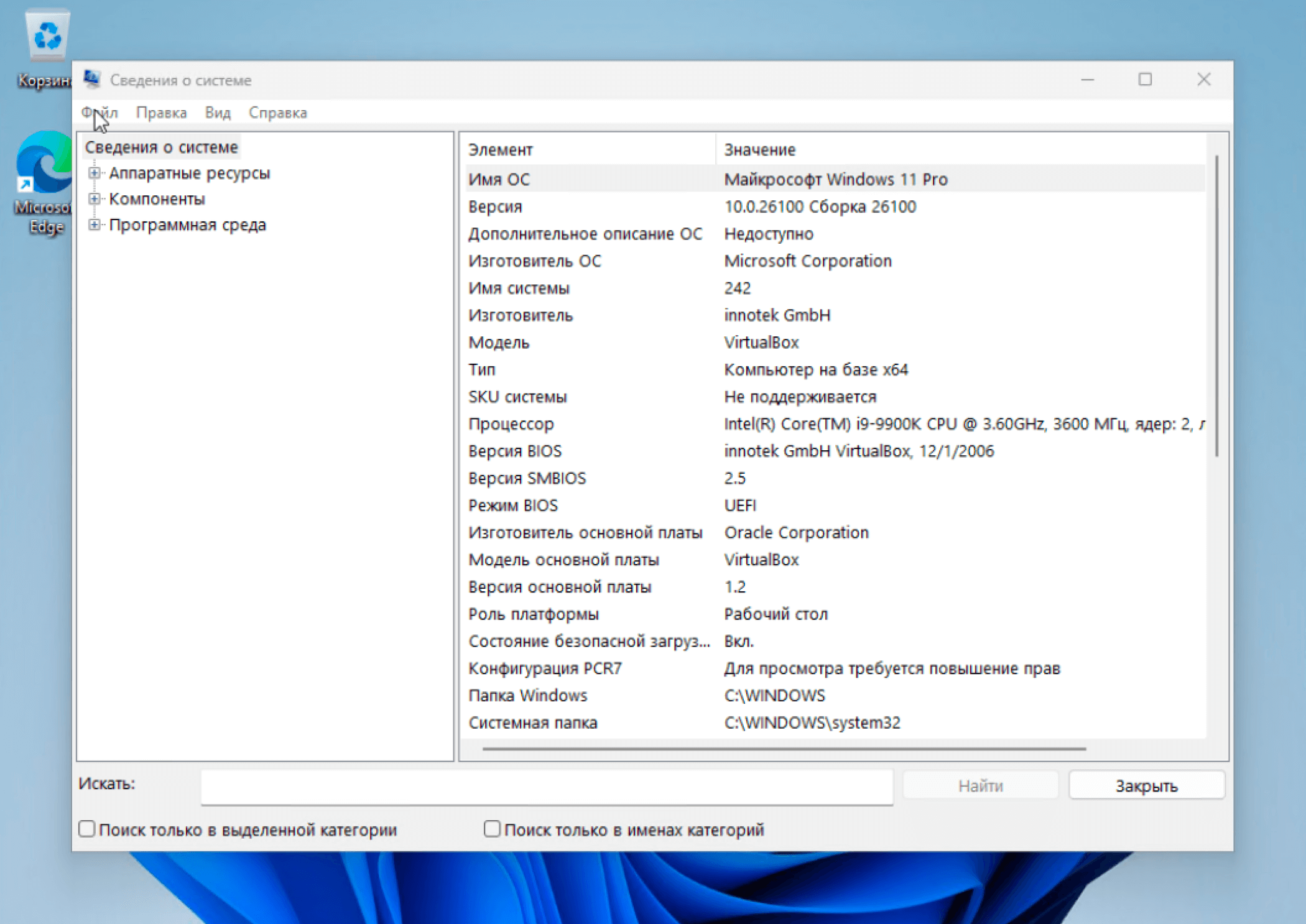1306x924 pixels.
Task: Click the horizontal scrollbar in details pane
Action: (784, 749)
